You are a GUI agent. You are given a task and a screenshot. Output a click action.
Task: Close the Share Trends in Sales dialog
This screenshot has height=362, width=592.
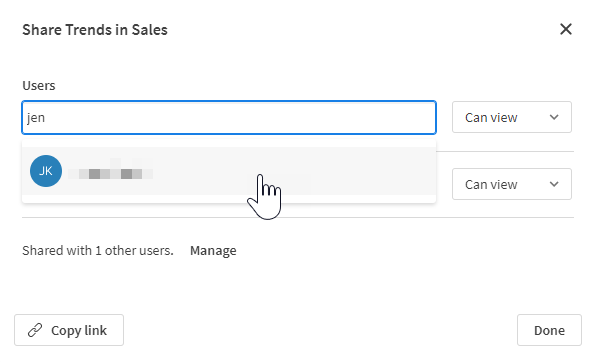click(566, 29)
